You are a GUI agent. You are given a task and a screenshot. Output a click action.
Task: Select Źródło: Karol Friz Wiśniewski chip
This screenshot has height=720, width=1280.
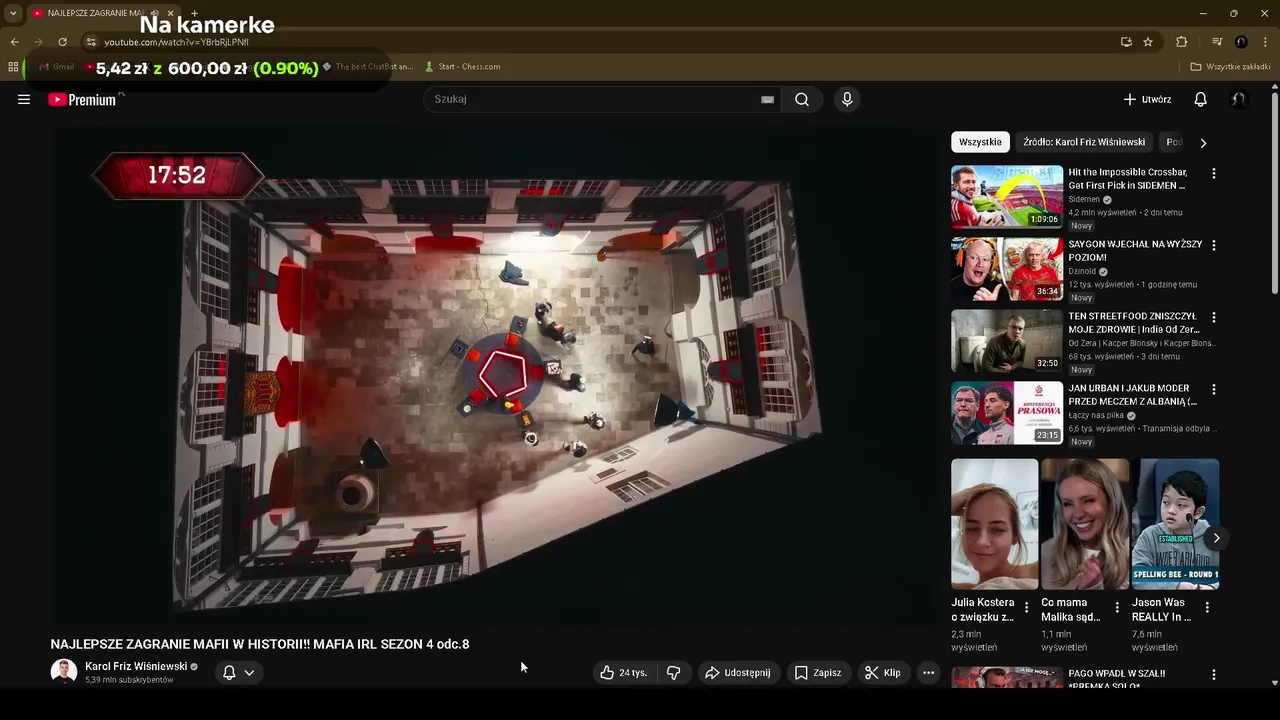tap(1084, 142)
